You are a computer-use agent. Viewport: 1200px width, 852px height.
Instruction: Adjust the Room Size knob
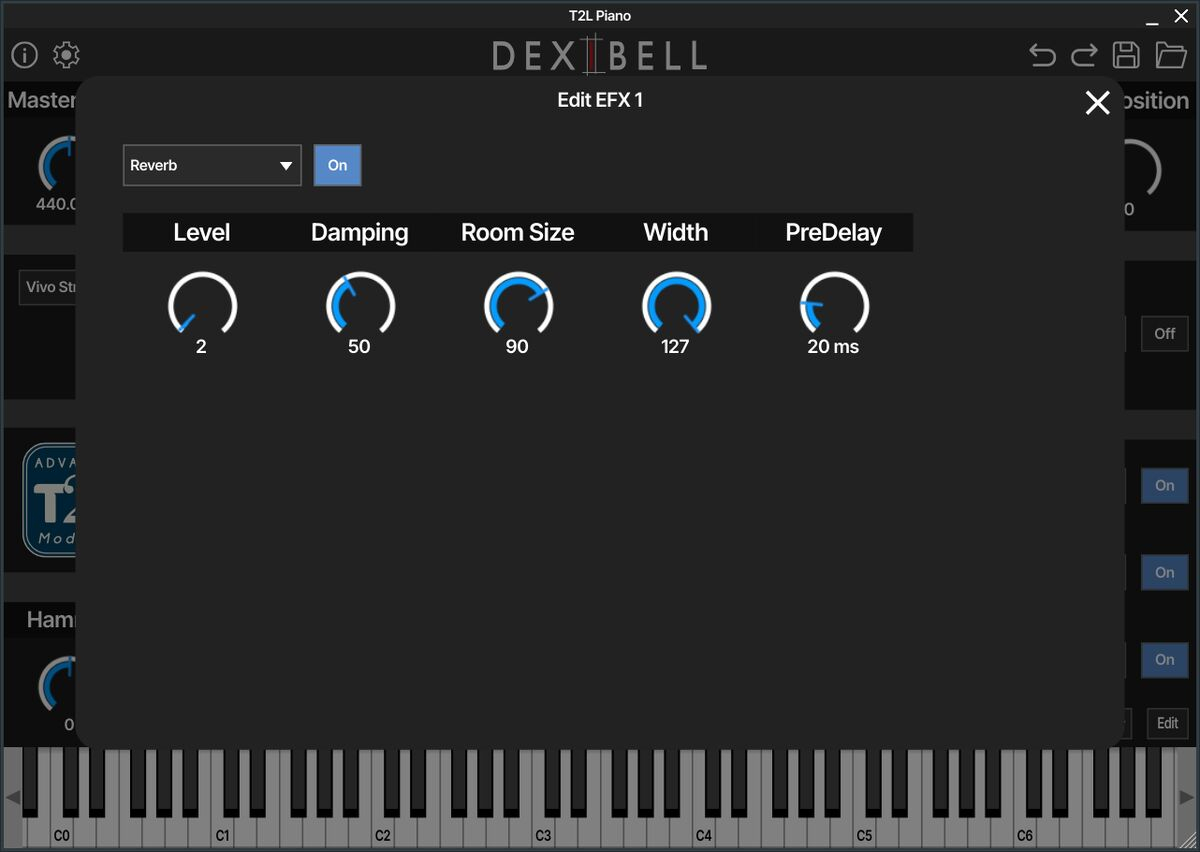(518, 304)
